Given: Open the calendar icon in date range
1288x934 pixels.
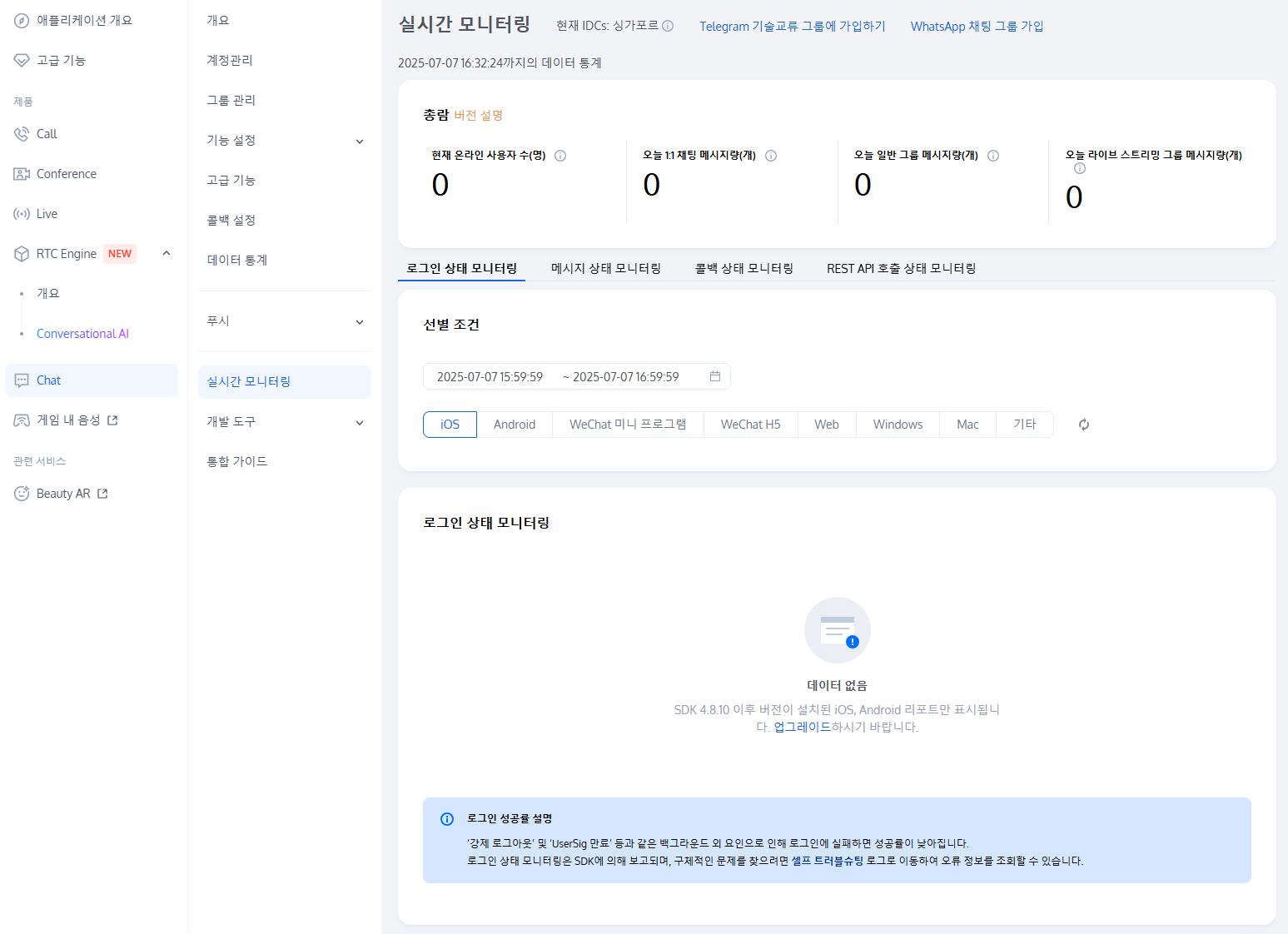Looking at the screenshot, I should click(x=715, y=376).
